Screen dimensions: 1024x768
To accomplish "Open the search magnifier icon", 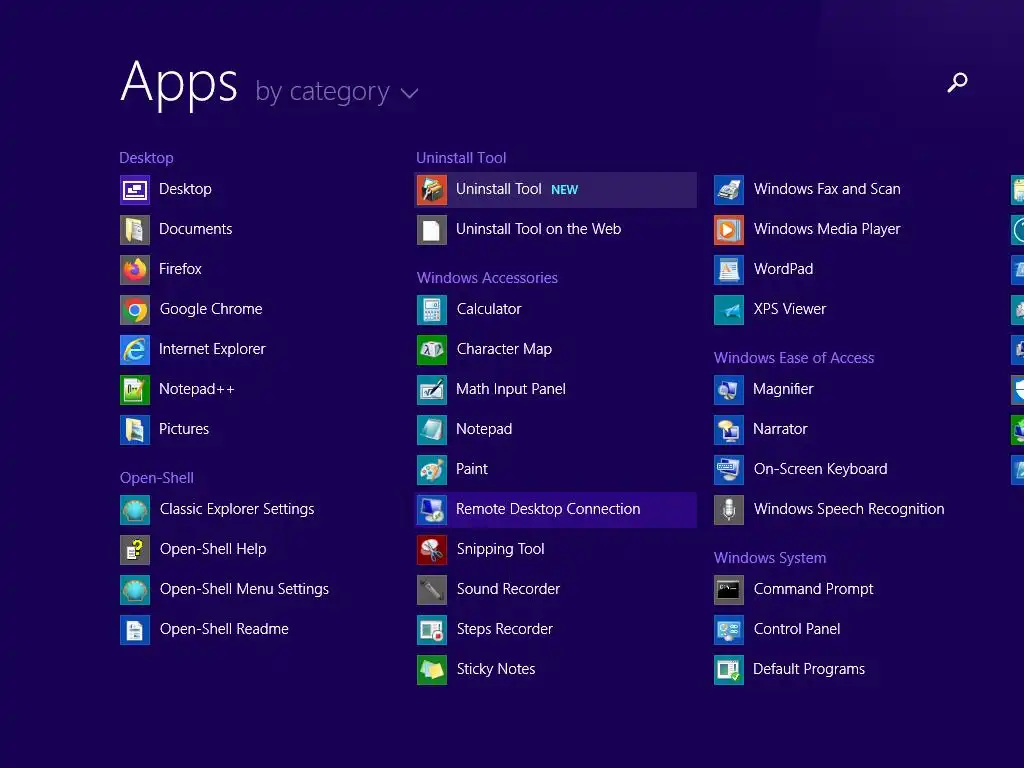I will pyautogui.click(x=957, y=82).
